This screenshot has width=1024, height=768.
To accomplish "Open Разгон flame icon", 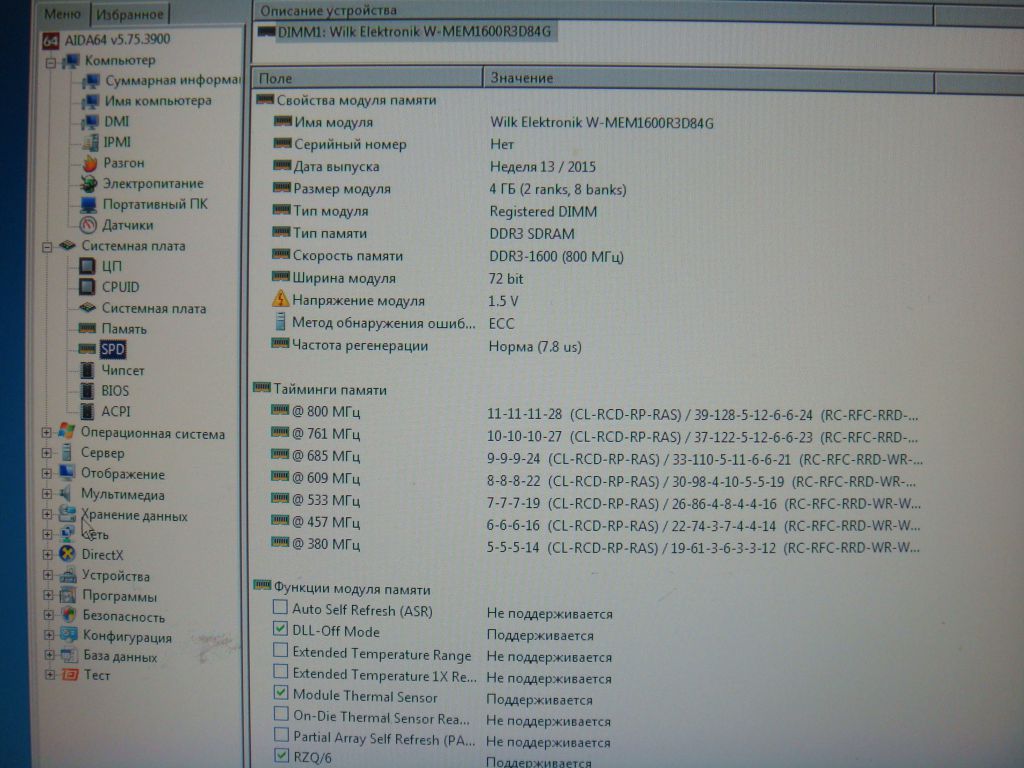I will point(89,163).
